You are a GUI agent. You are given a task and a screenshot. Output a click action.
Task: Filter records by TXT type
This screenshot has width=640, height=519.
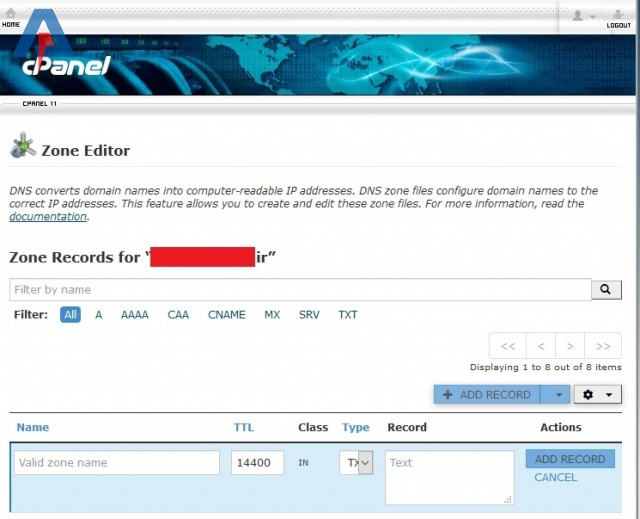point(348,315)
